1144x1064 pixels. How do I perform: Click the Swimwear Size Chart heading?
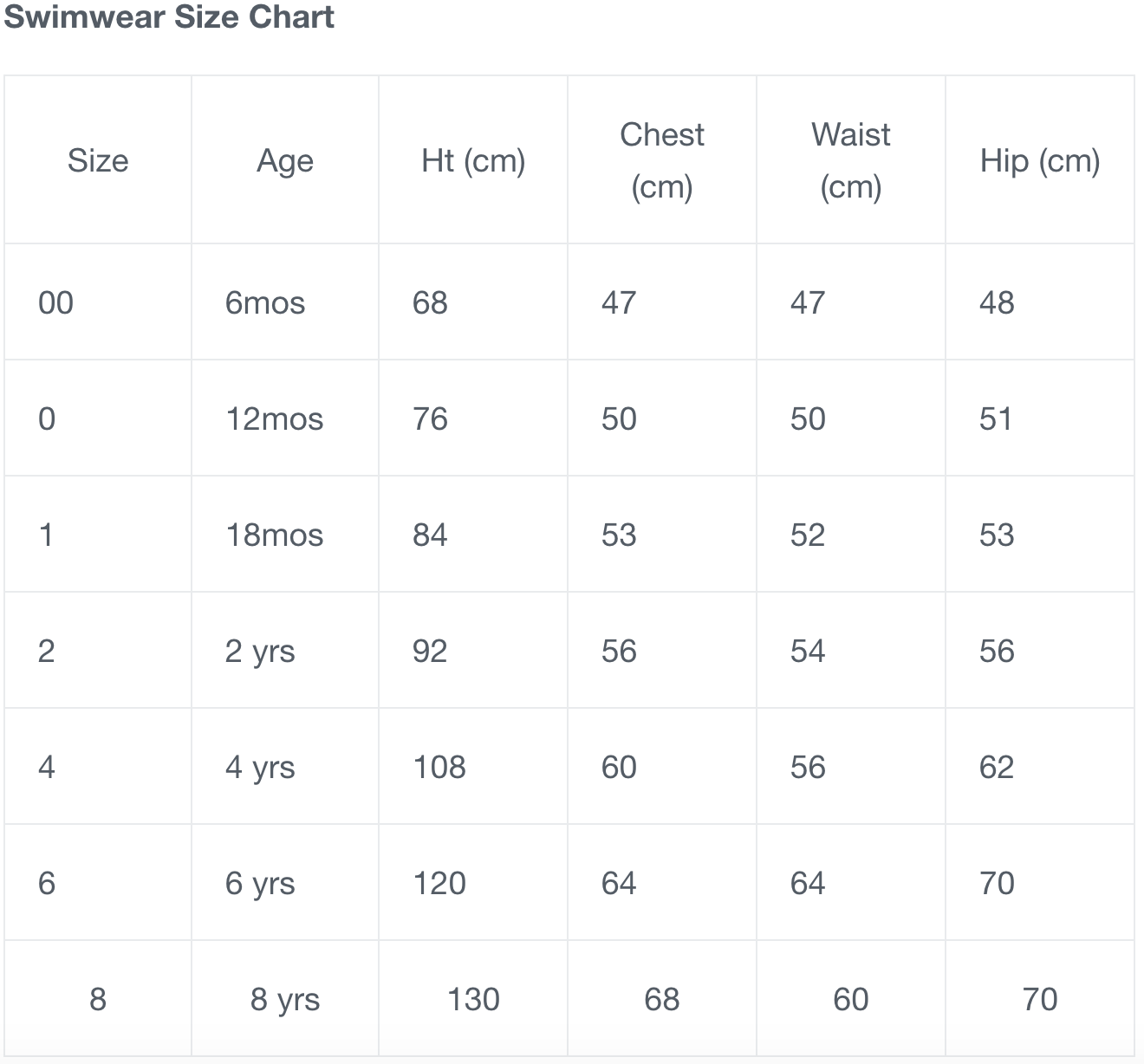click(x=169, y=18)
